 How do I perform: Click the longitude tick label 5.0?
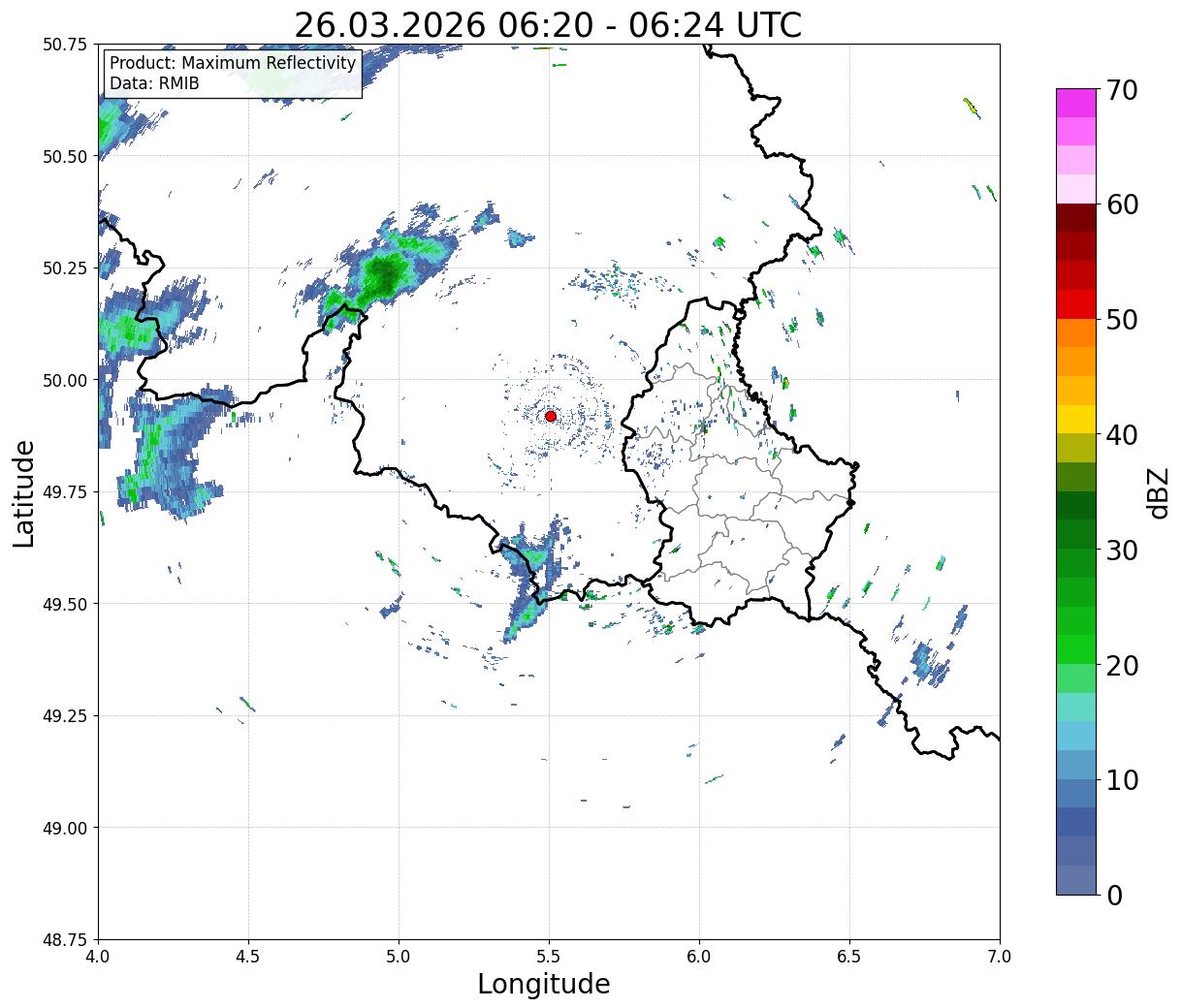point(399,957)
